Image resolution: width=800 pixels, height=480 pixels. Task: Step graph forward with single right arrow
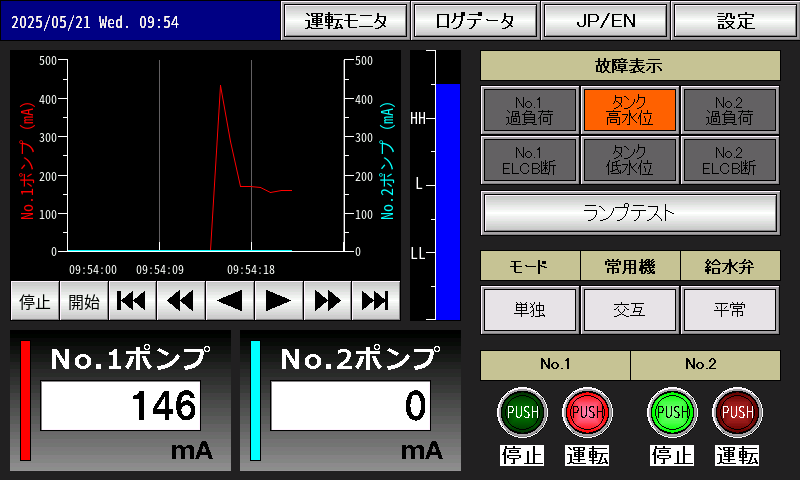pos(279,301)
